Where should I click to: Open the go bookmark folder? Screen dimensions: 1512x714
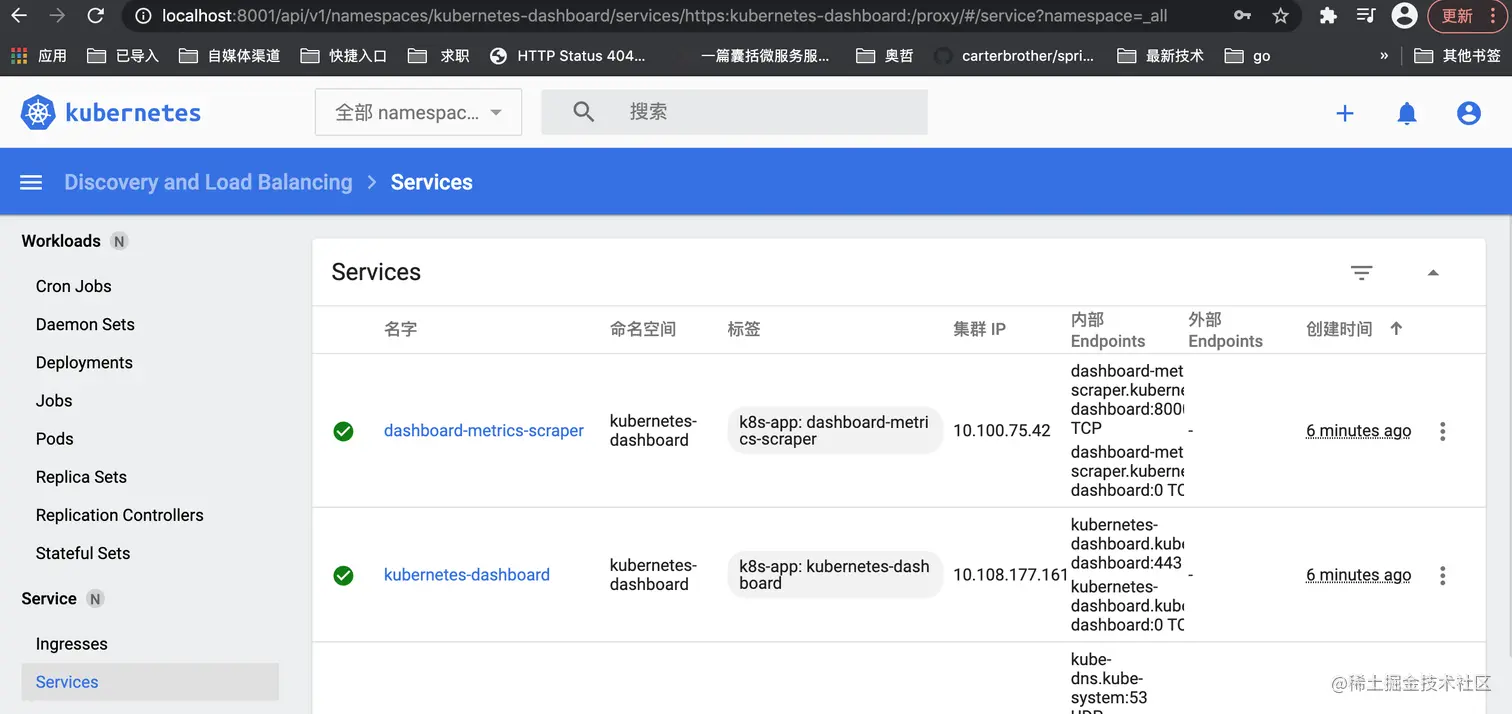point(1247,56)
